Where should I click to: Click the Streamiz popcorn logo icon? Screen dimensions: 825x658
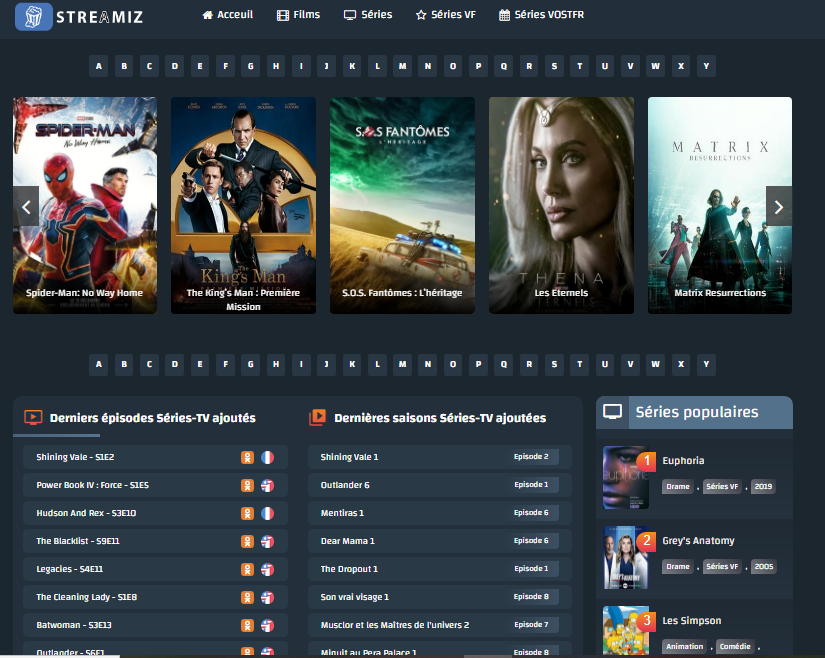pyautogui.click(x=34, y=16)
